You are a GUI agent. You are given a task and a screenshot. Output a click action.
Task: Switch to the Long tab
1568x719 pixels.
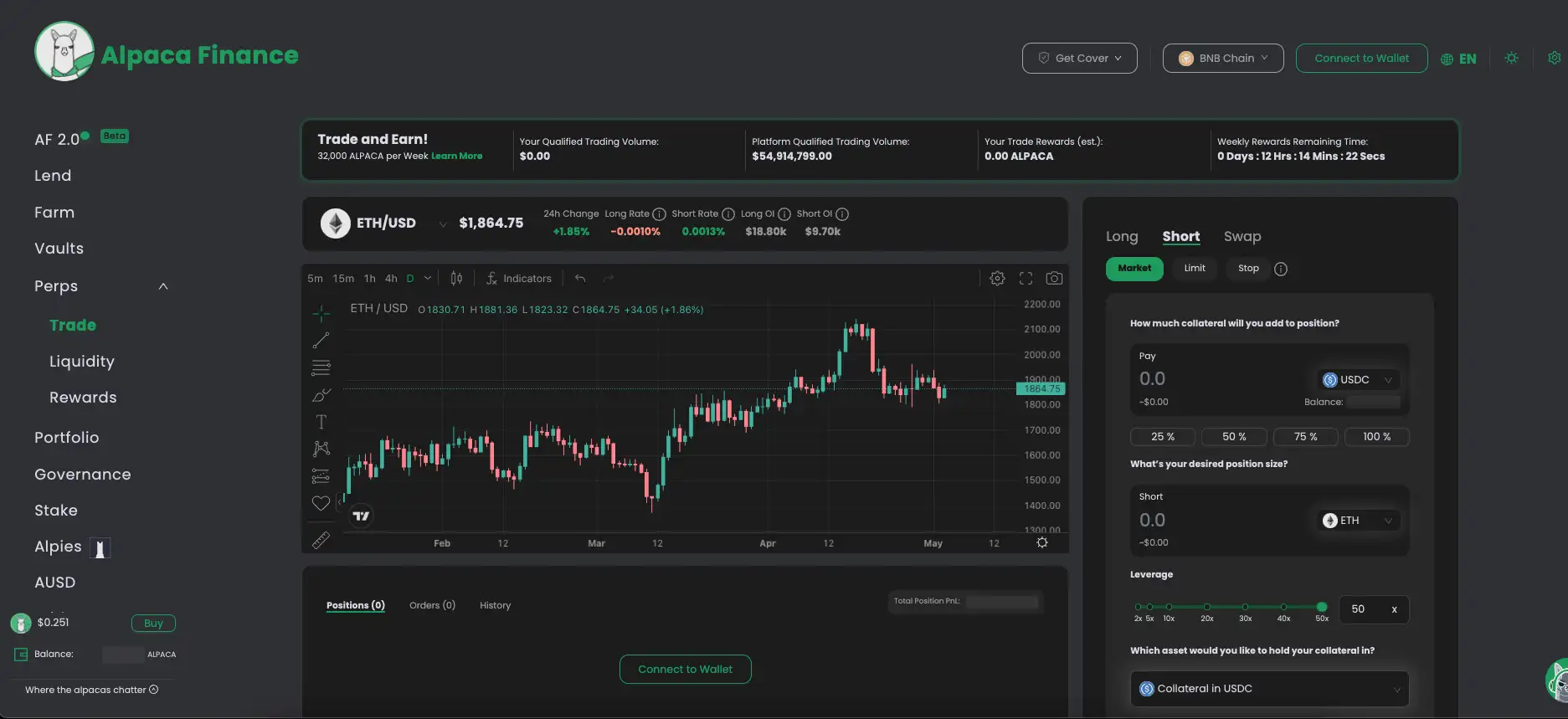tap(1122, 237)
